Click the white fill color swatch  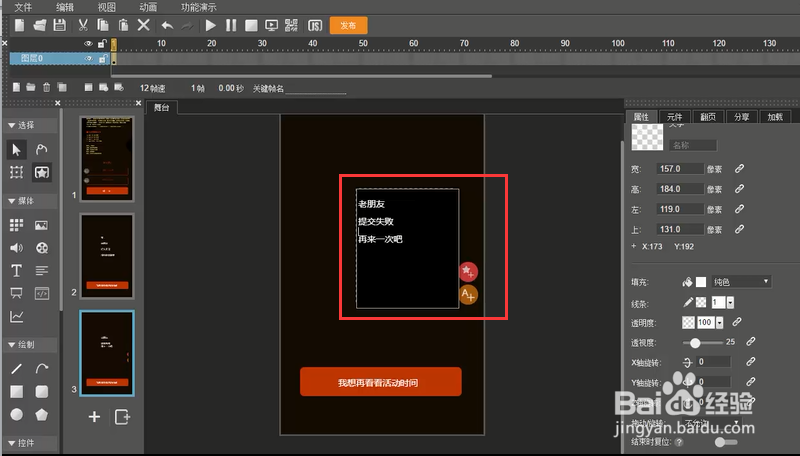[701, 282]
